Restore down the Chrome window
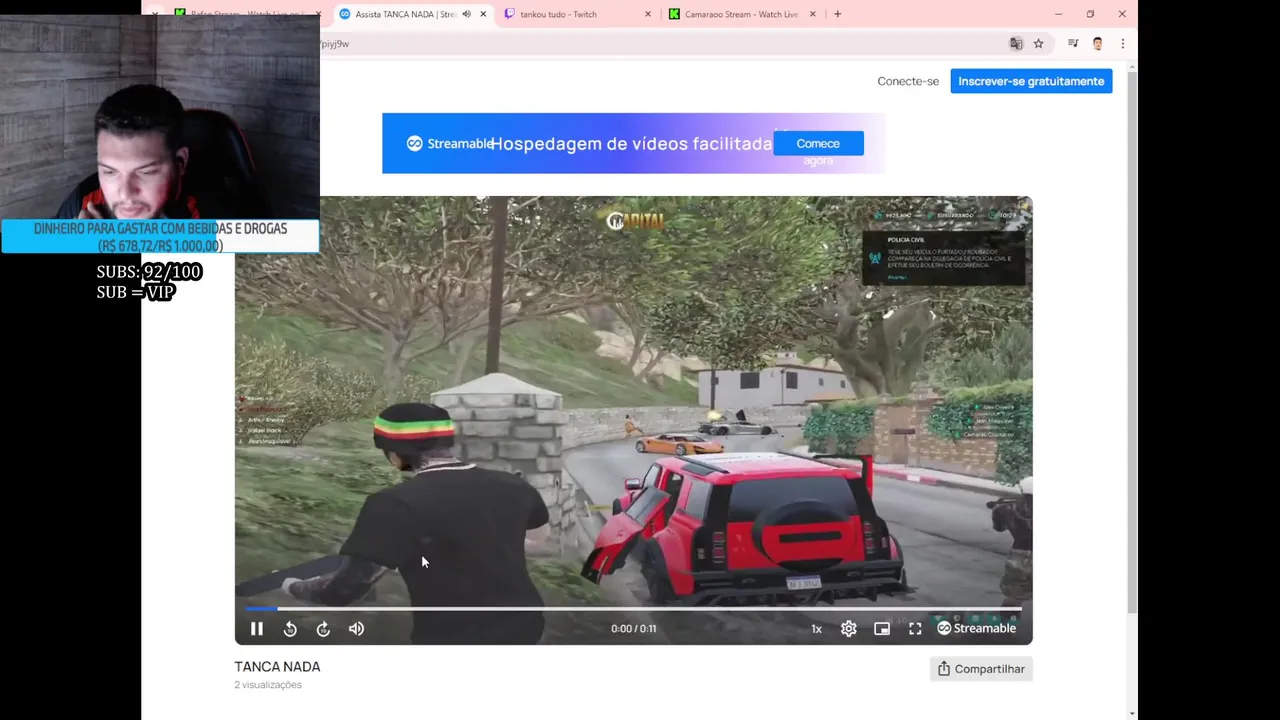Screen dimensions: 1280x720 coord(1090,14)
